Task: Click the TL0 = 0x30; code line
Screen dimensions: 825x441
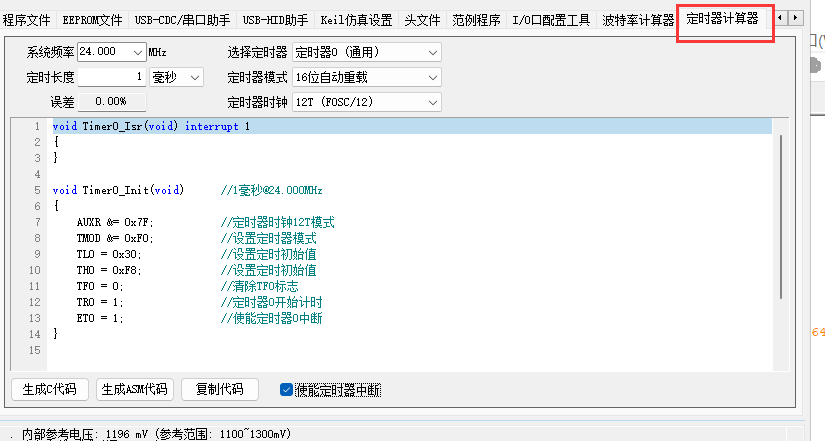Action: (109, 254)
